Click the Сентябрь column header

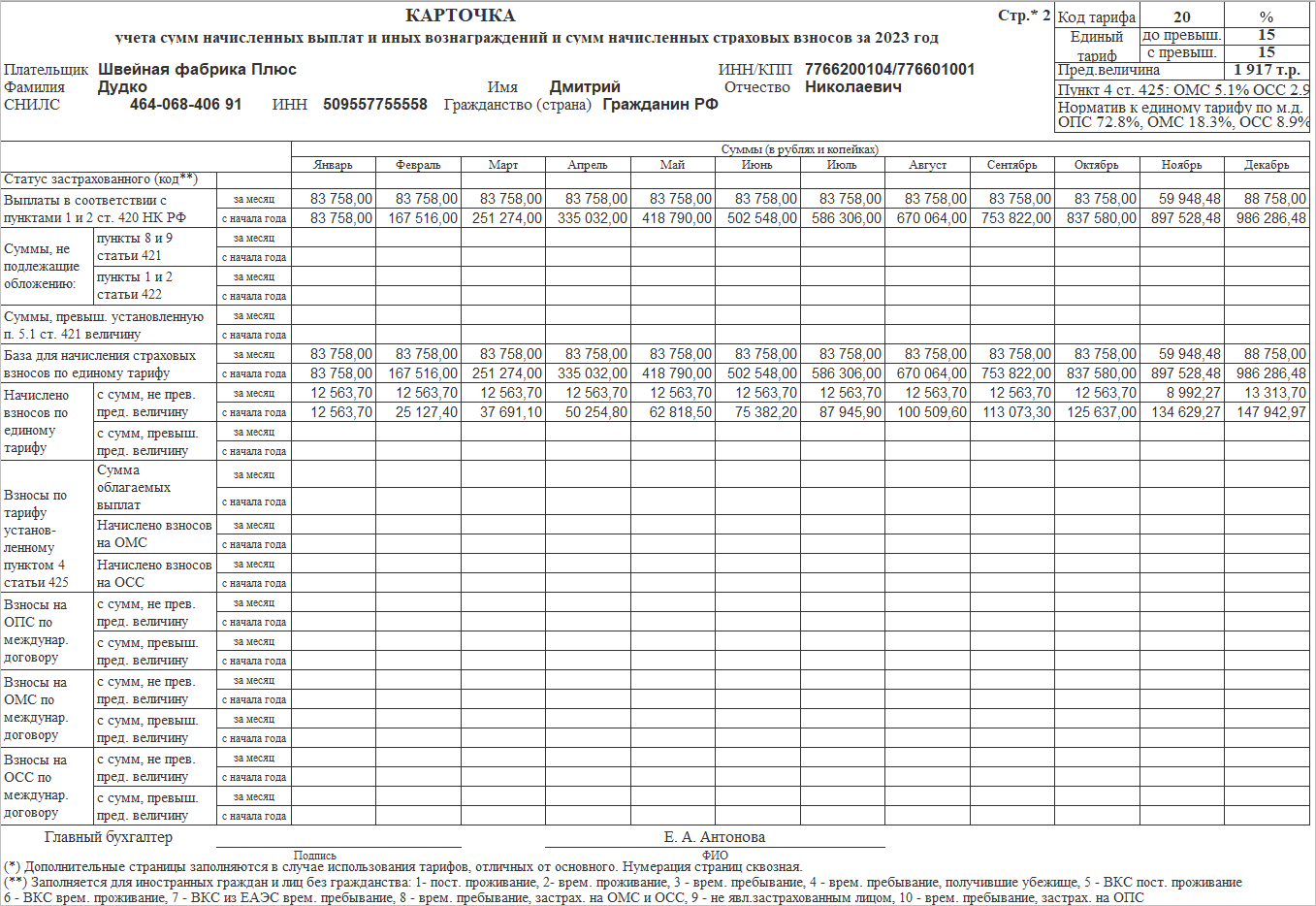click(x=1012, y=165)
